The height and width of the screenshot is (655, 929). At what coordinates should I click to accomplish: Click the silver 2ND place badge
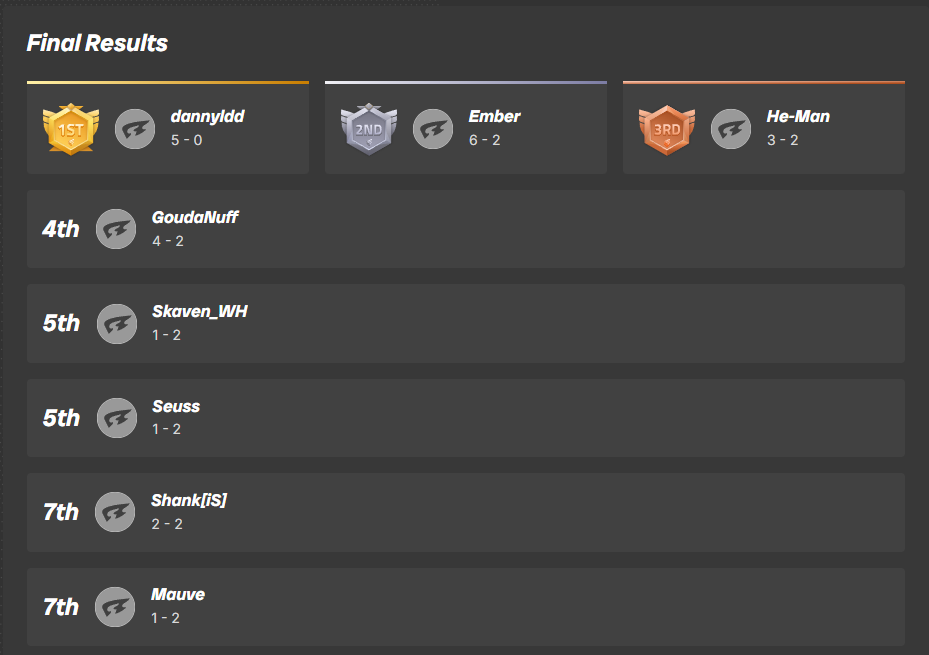coord(370,129)
